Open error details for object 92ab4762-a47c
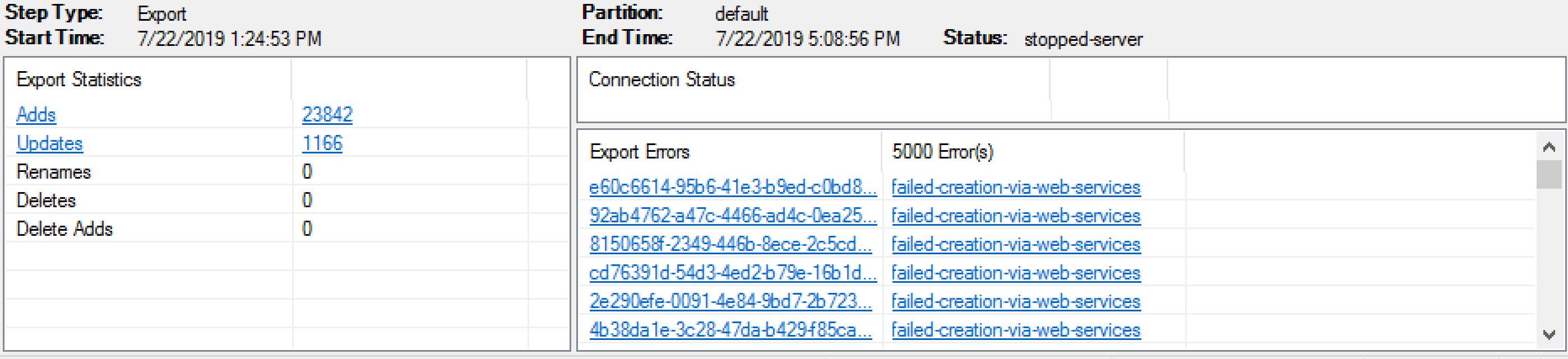Image resolution: width=1568 pixels, height=359 pixels. click(730, 216)
